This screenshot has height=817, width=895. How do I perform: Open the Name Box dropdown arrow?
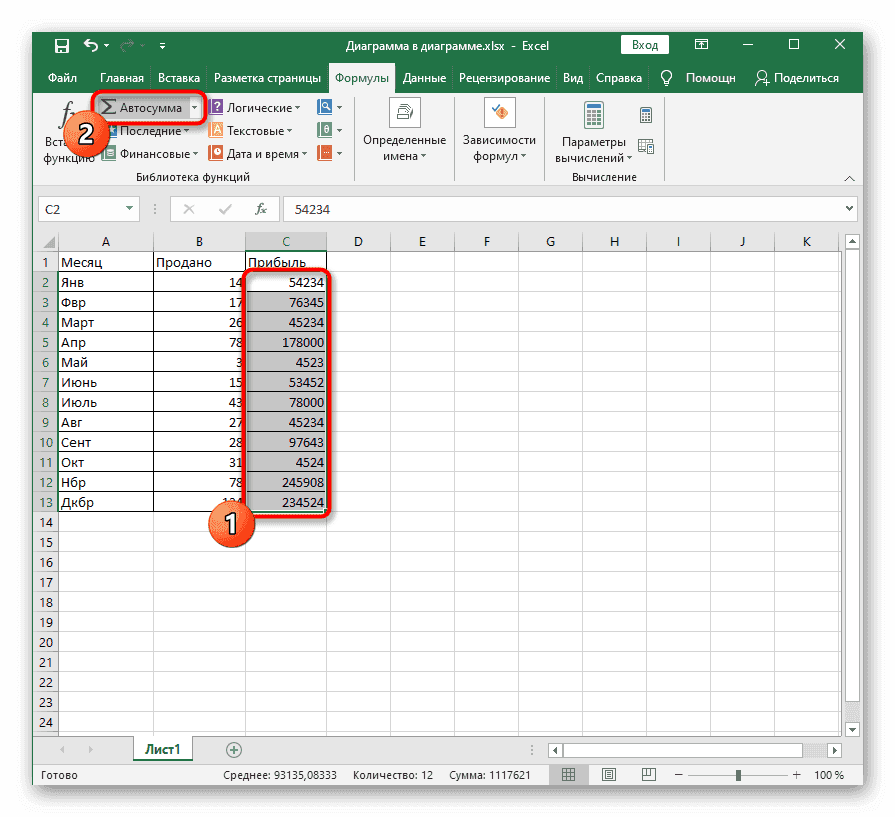coord(130,209)
